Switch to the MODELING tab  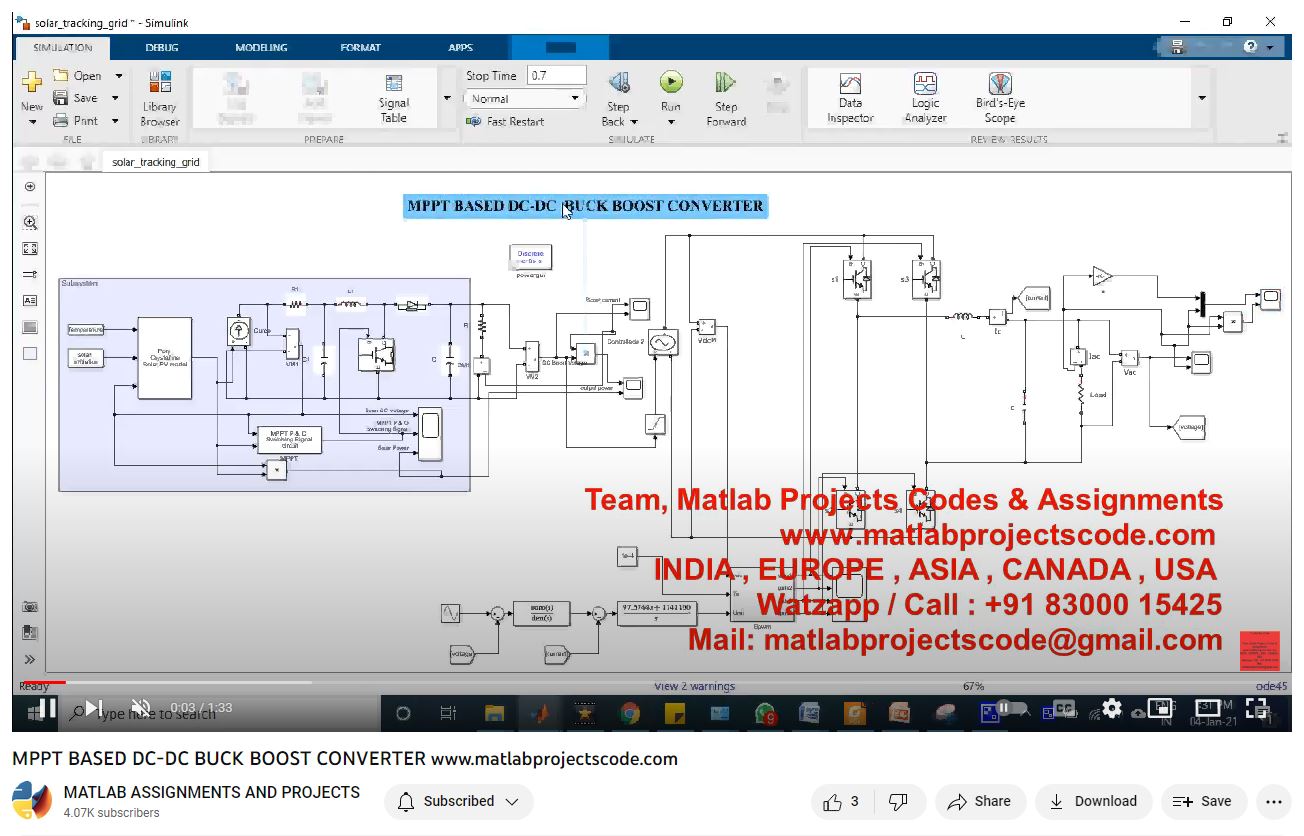(x=261, y=47)
